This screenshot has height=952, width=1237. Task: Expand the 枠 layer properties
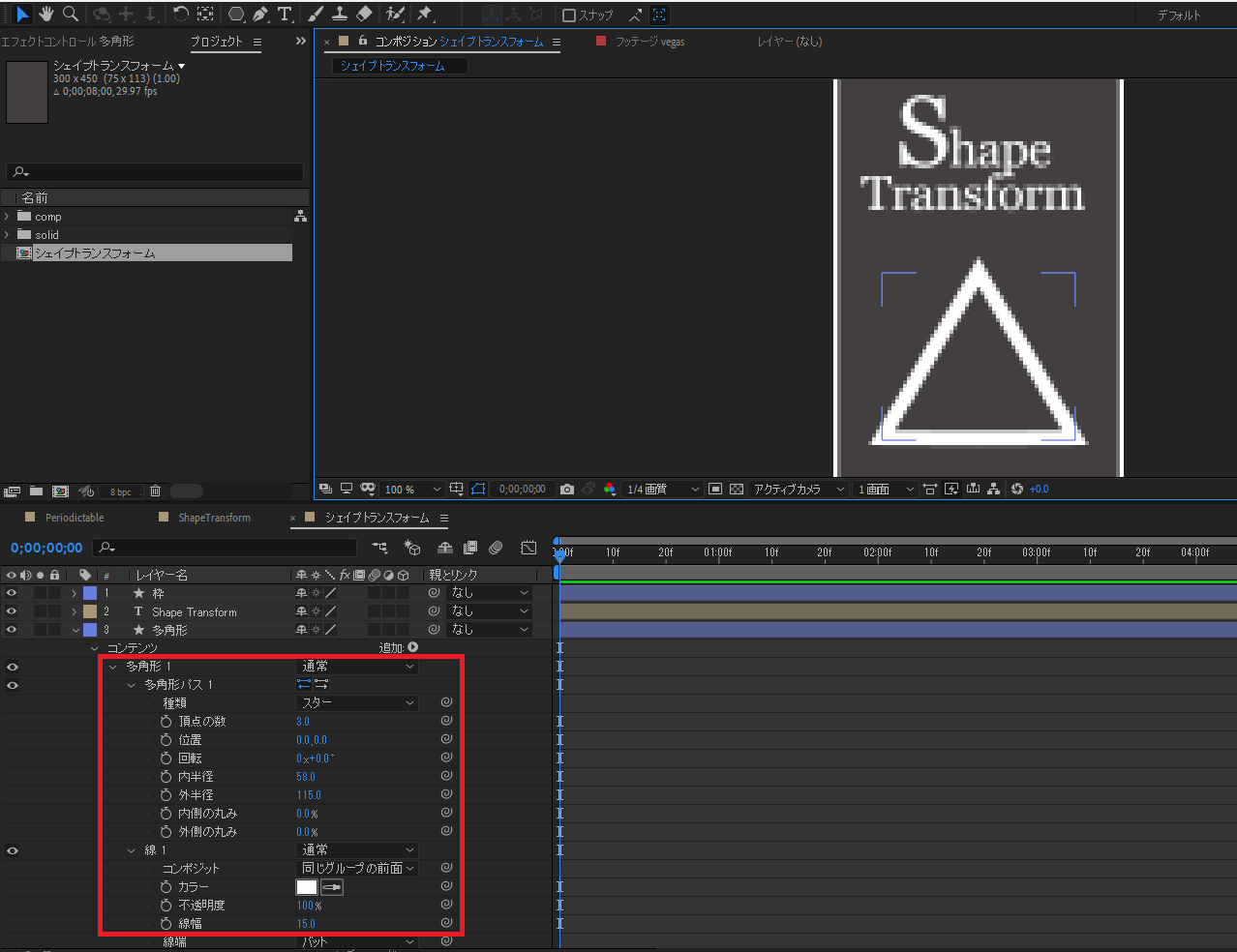coord(75,593)
